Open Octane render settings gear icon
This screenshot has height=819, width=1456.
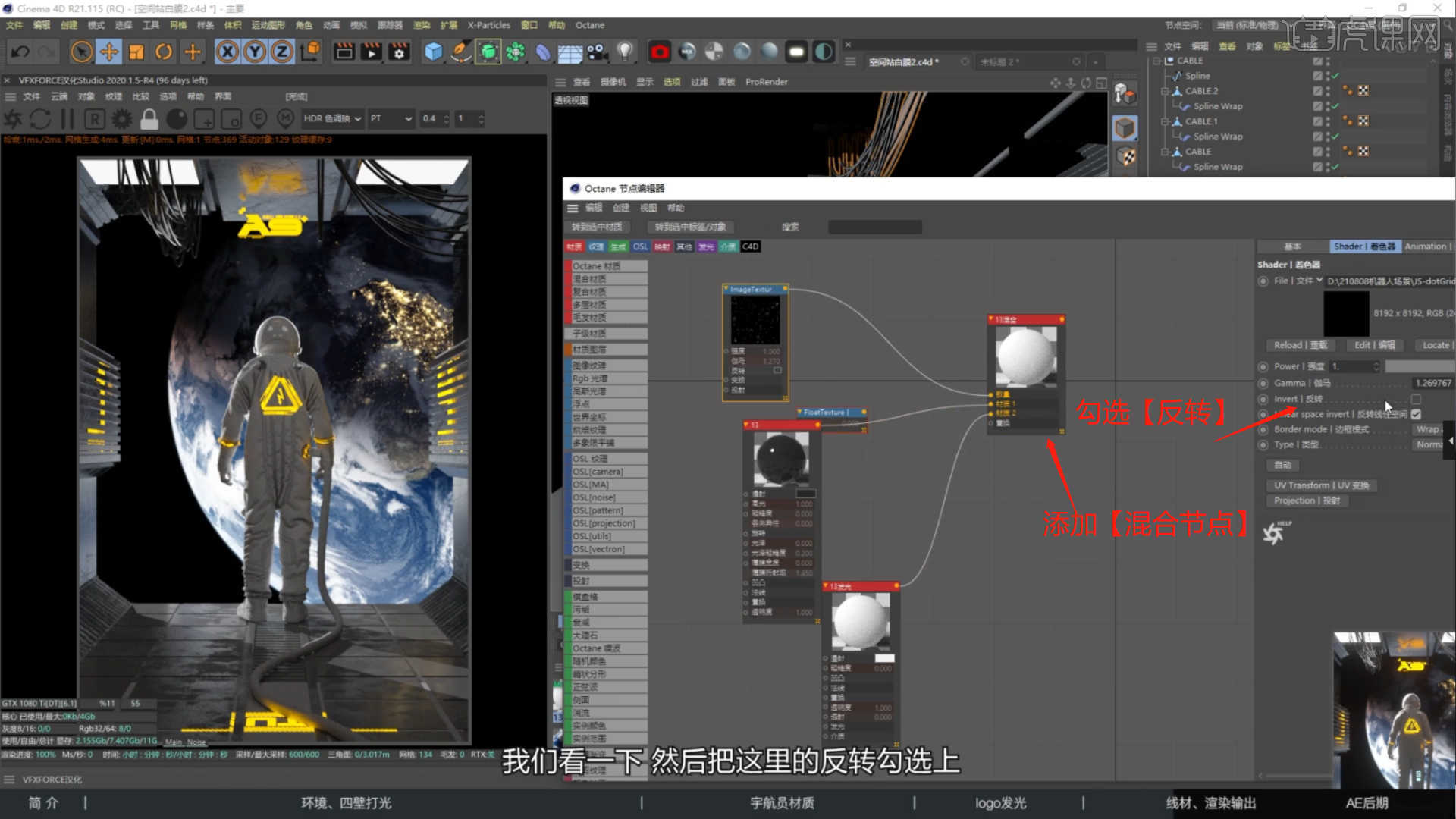point(121,119)
